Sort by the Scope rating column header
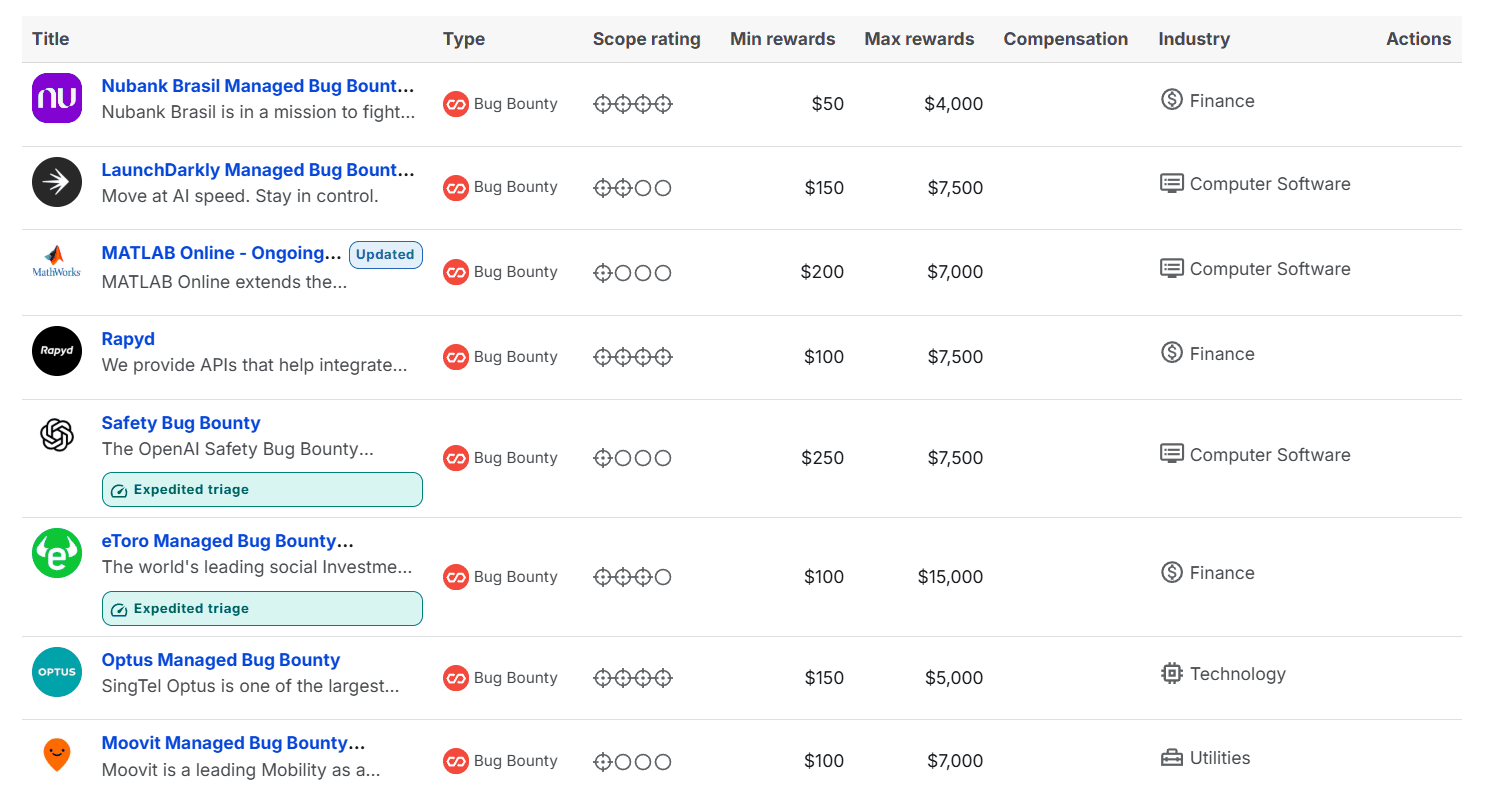 (x=647, y=39)
